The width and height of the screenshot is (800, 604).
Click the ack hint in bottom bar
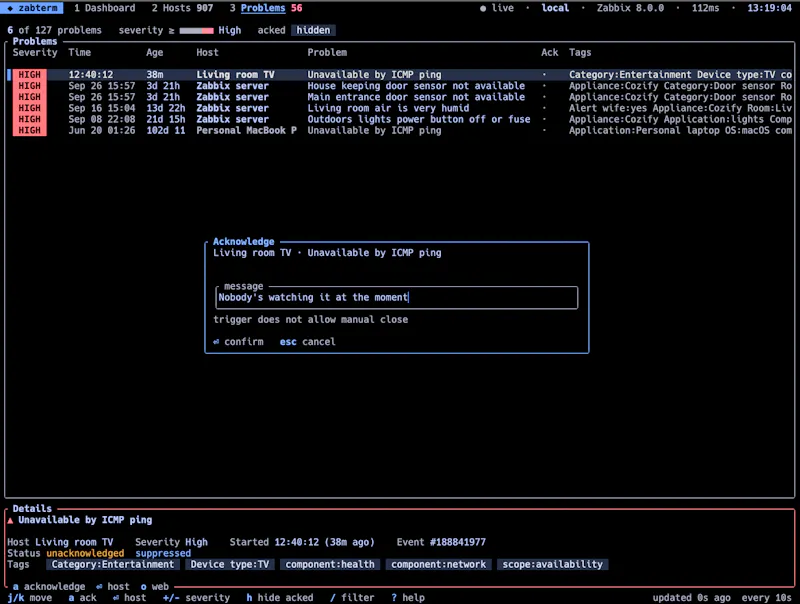[x=82, y=598]
